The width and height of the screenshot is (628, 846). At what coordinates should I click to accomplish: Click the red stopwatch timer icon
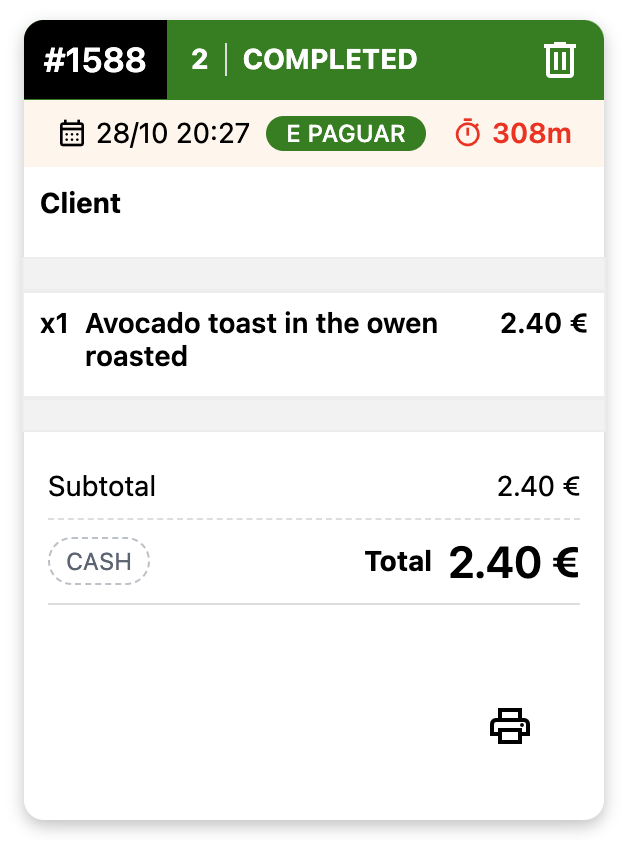click(468, 134)
